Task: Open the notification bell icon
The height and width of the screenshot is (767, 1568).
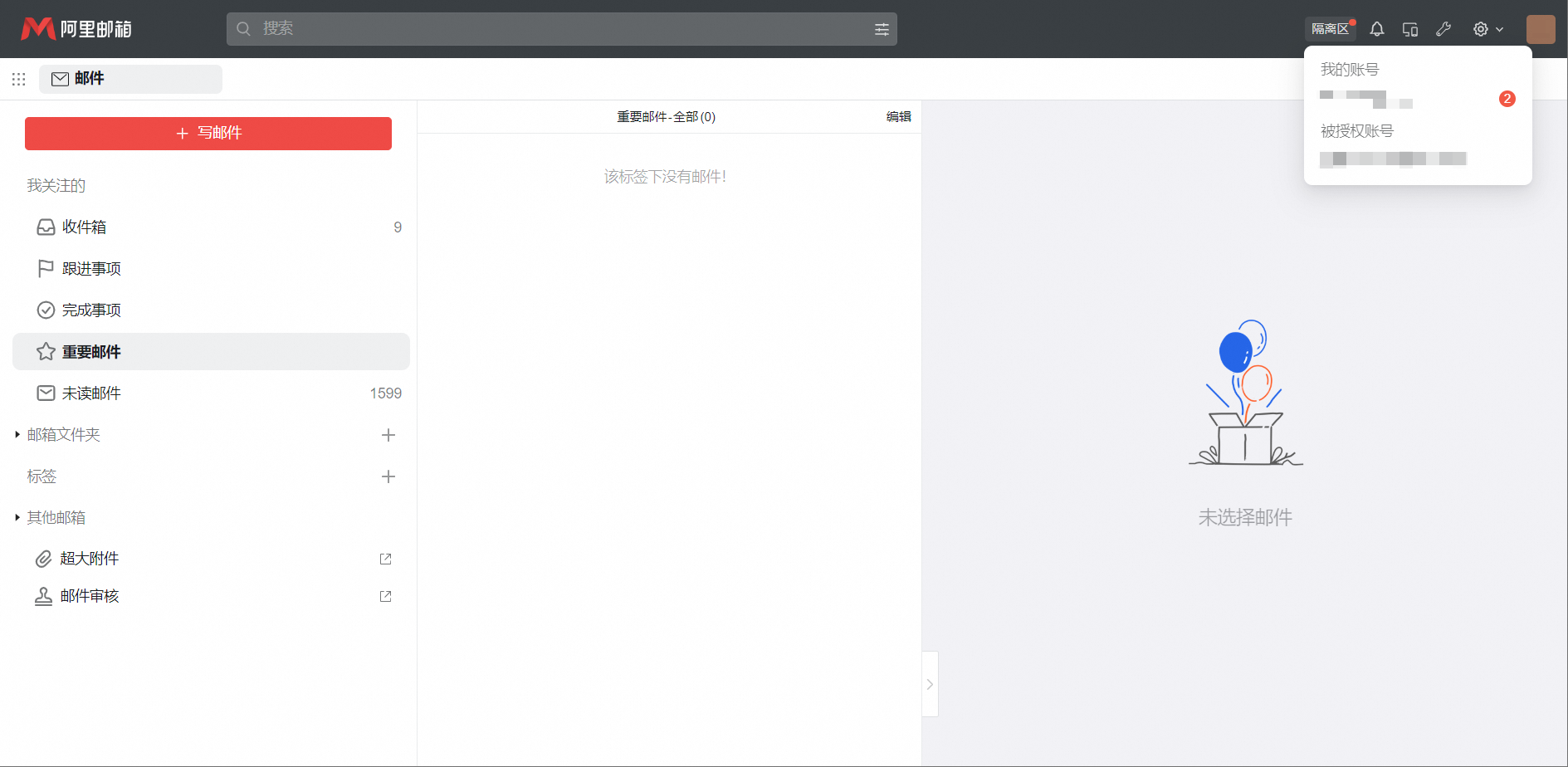Action: click(x=1376, y=29)
